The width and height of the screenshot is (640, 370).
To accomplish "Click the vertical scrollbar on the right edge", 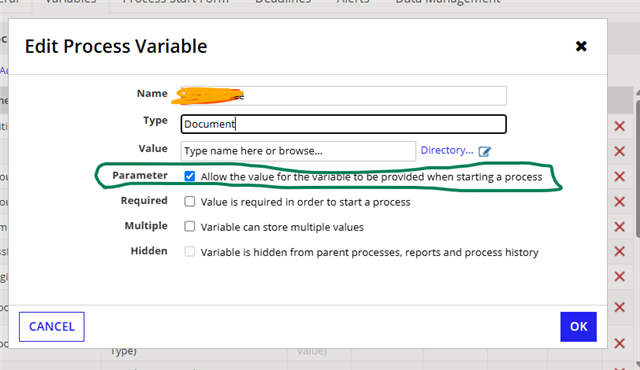I will [637, 163].
